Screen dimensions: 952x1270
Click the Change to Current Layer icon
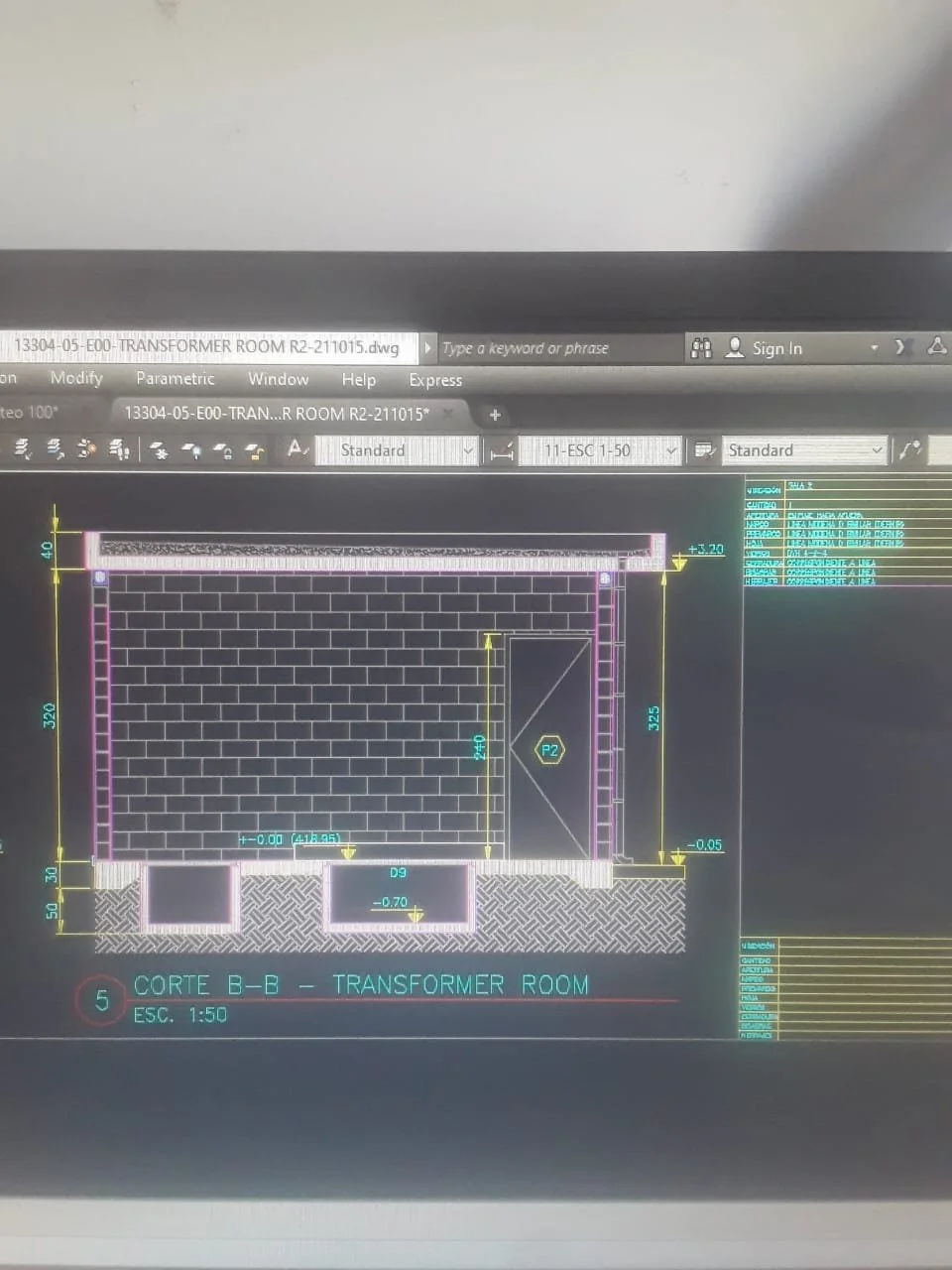56,449
